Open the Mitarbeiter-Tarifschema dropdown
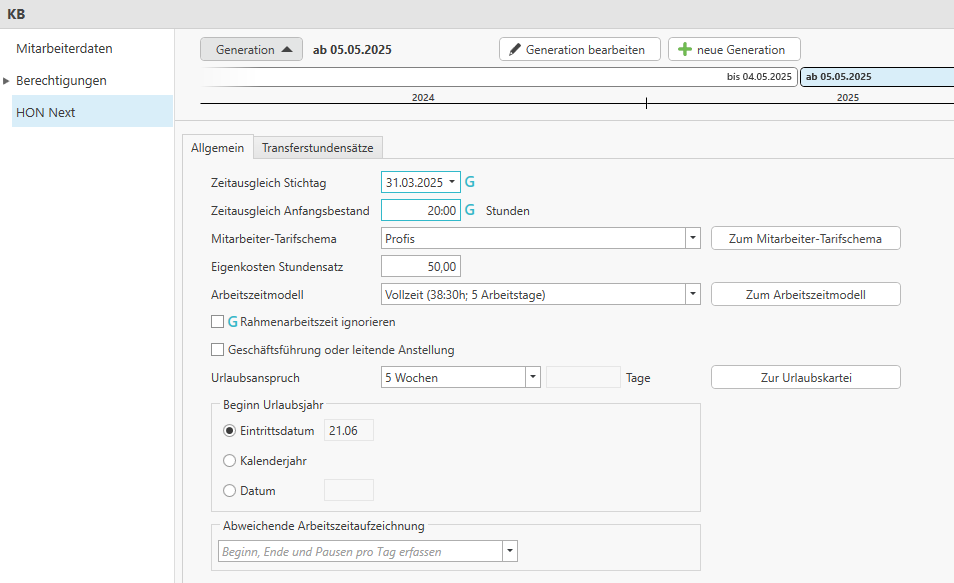Screen dimensions: 954x583 (692, 239)
